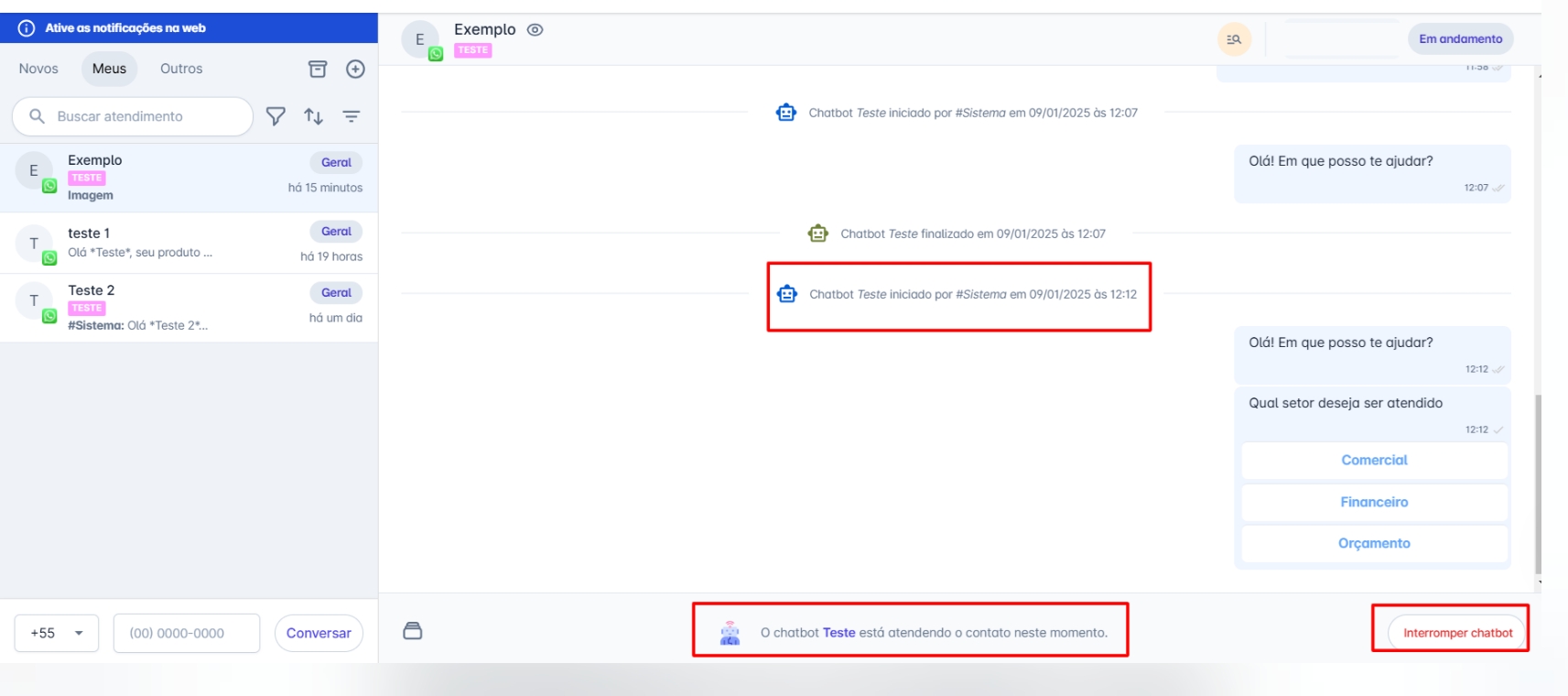Select the Meus tab

pos(109,69)
